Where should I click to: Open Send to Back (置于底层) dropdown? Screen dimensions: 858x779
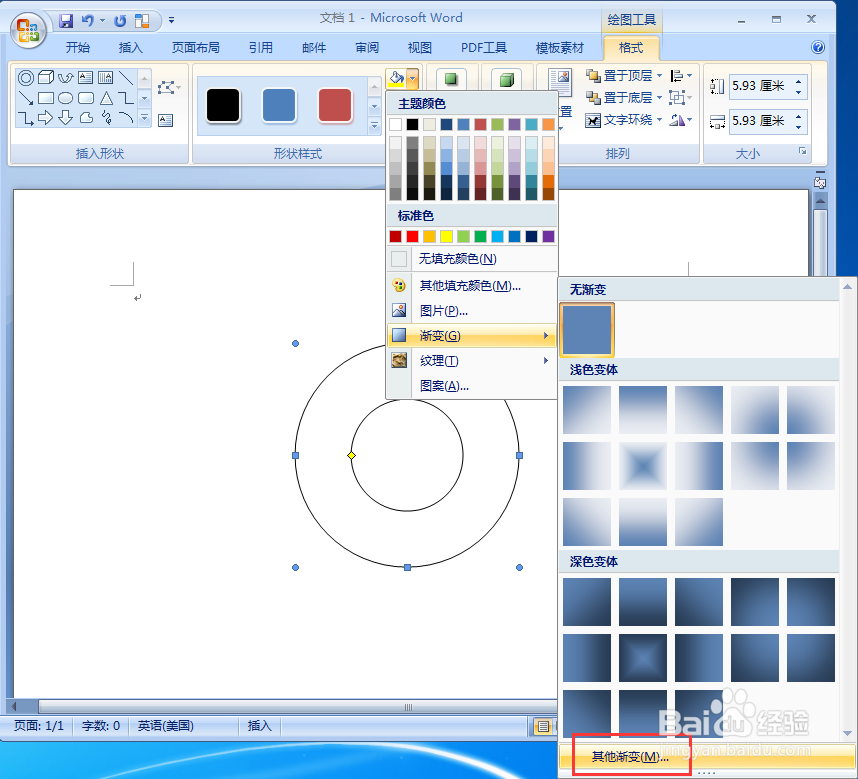(659, 97)
